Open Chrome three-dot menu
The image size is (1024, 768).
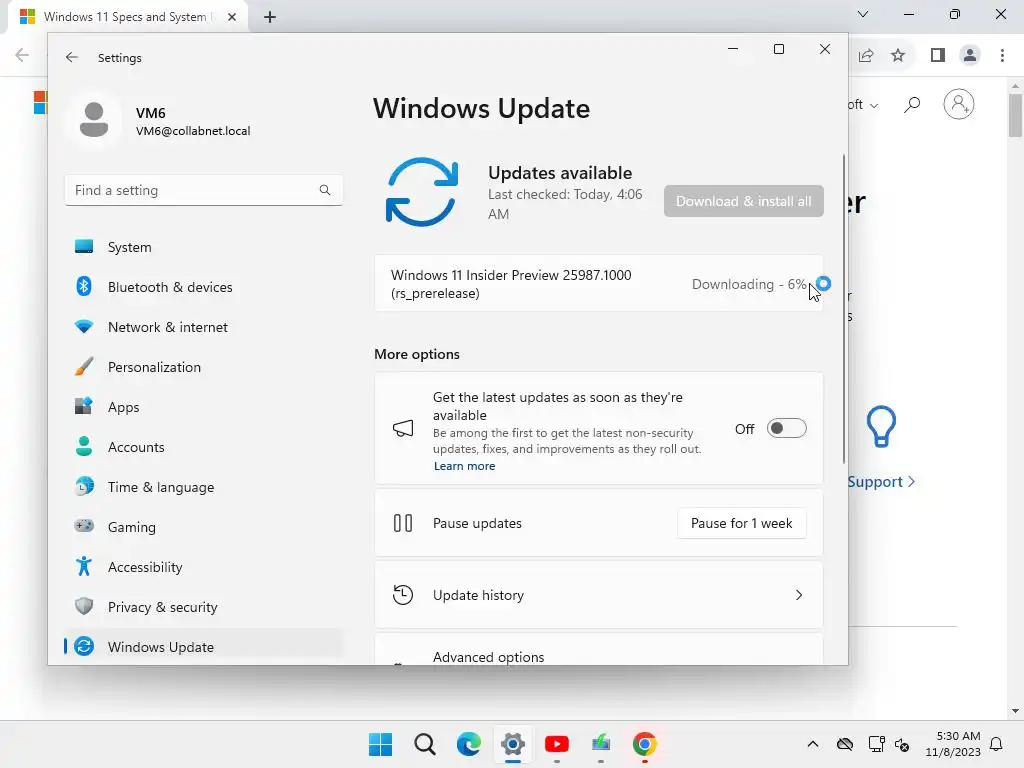pyautogui.click(x=1002, y=56)
